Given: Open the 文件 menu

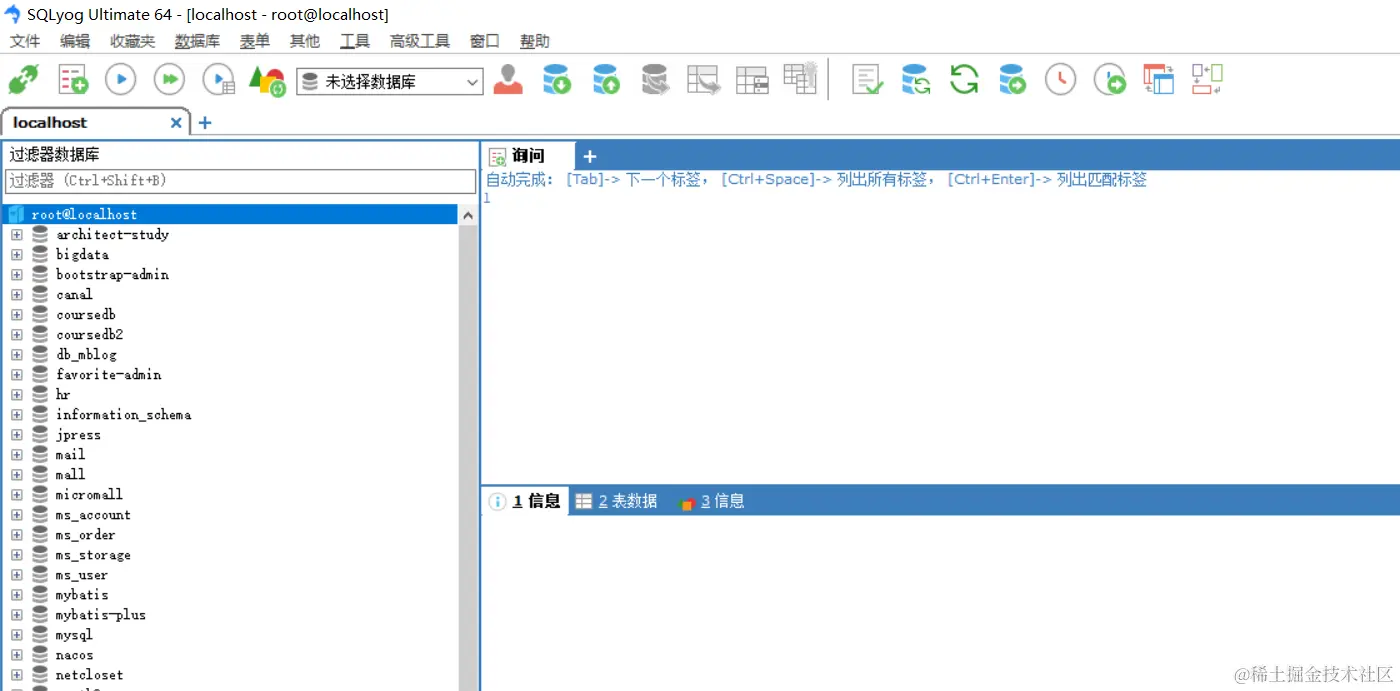Looking at the screenshot, I should tap(25, 41).
